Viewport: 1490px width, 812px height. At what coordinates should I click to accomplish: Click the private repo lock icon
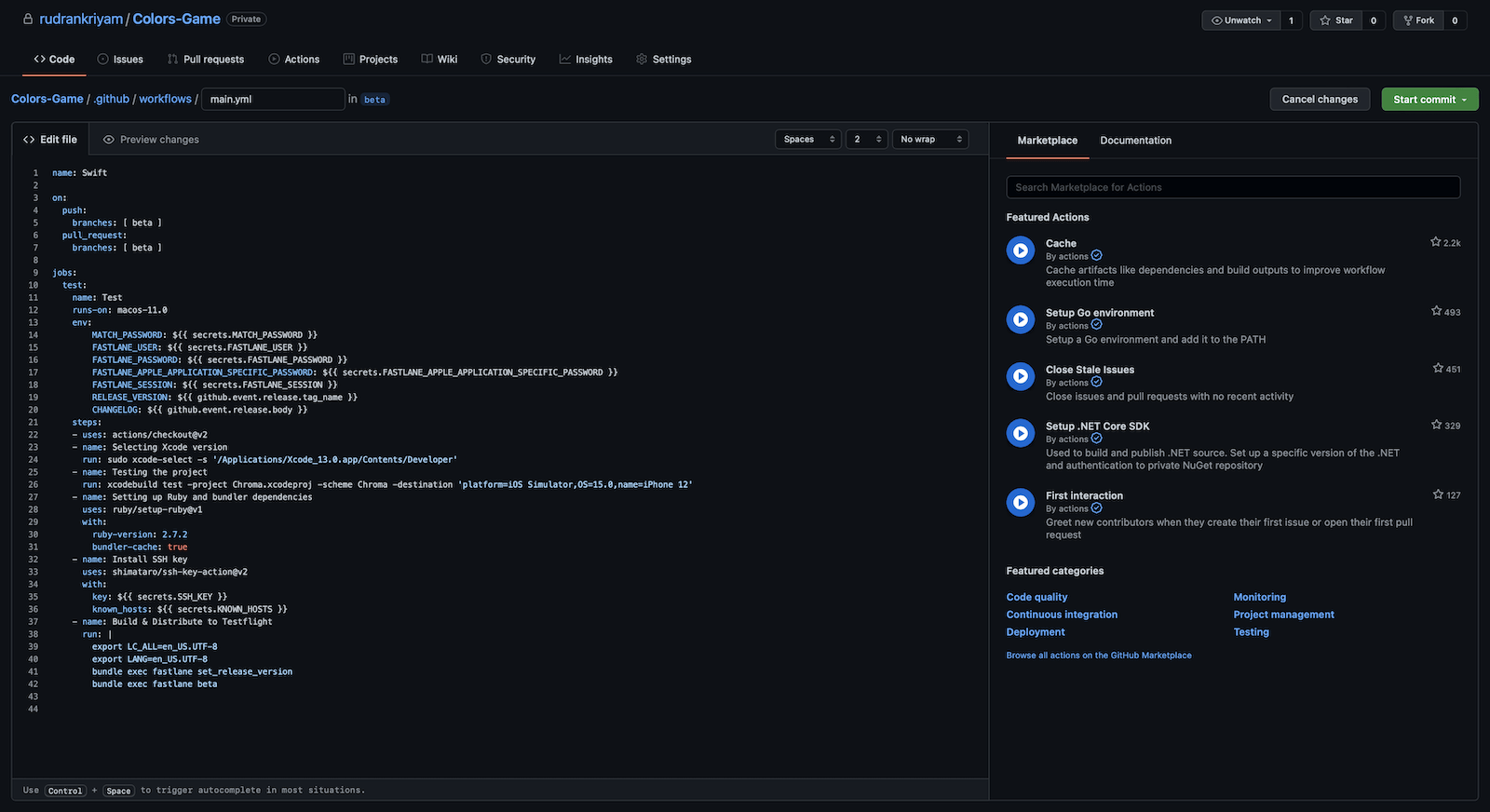click(28, 19)
